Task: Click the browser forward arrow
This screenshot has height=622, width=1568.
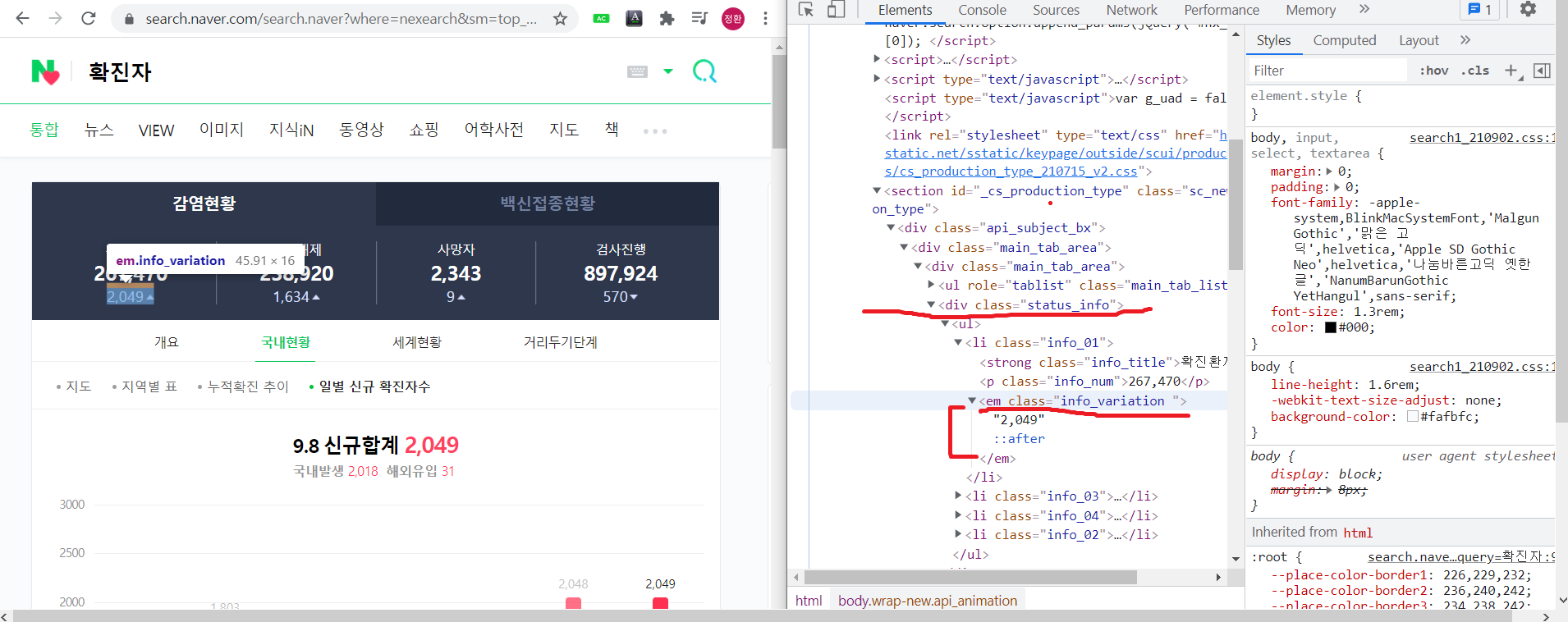Action: 55,18
